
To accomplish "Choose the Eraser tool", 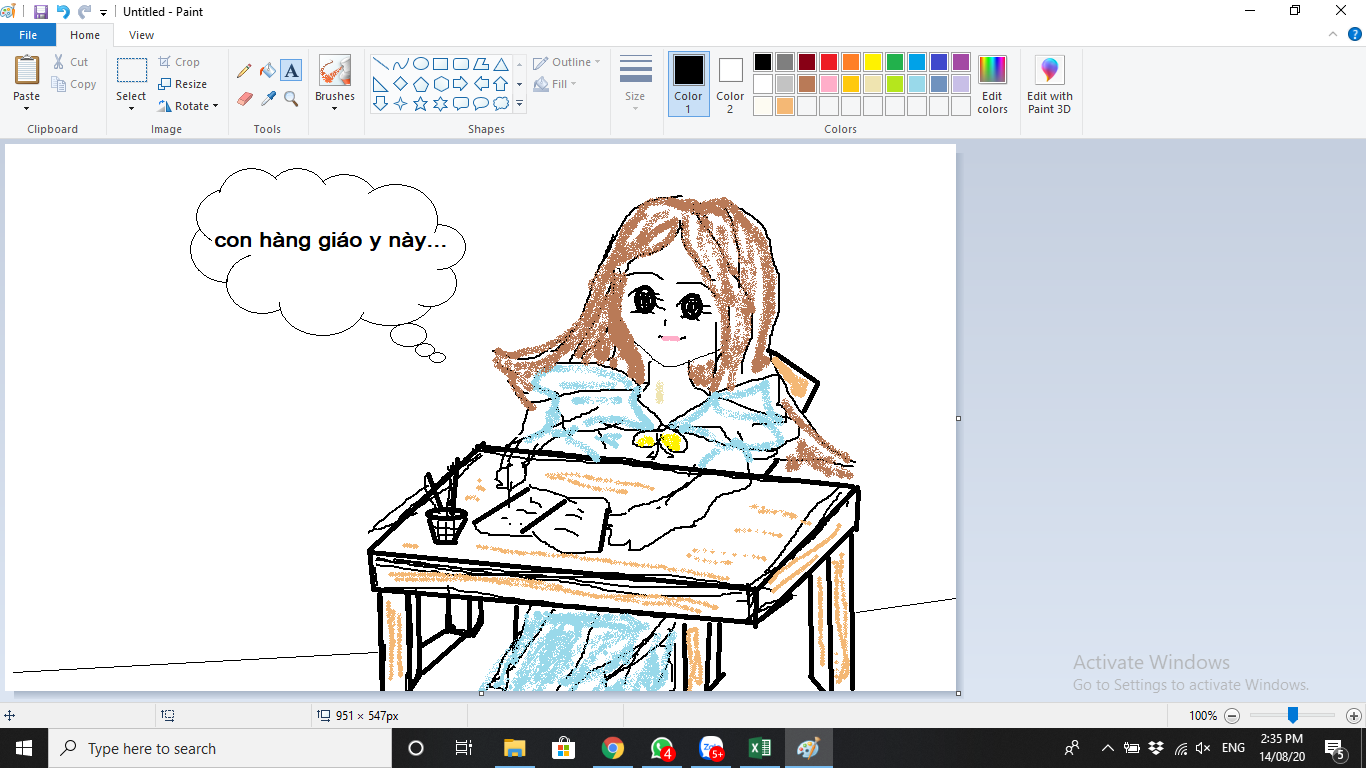I will pyautogui.click(x=244, y=99).
